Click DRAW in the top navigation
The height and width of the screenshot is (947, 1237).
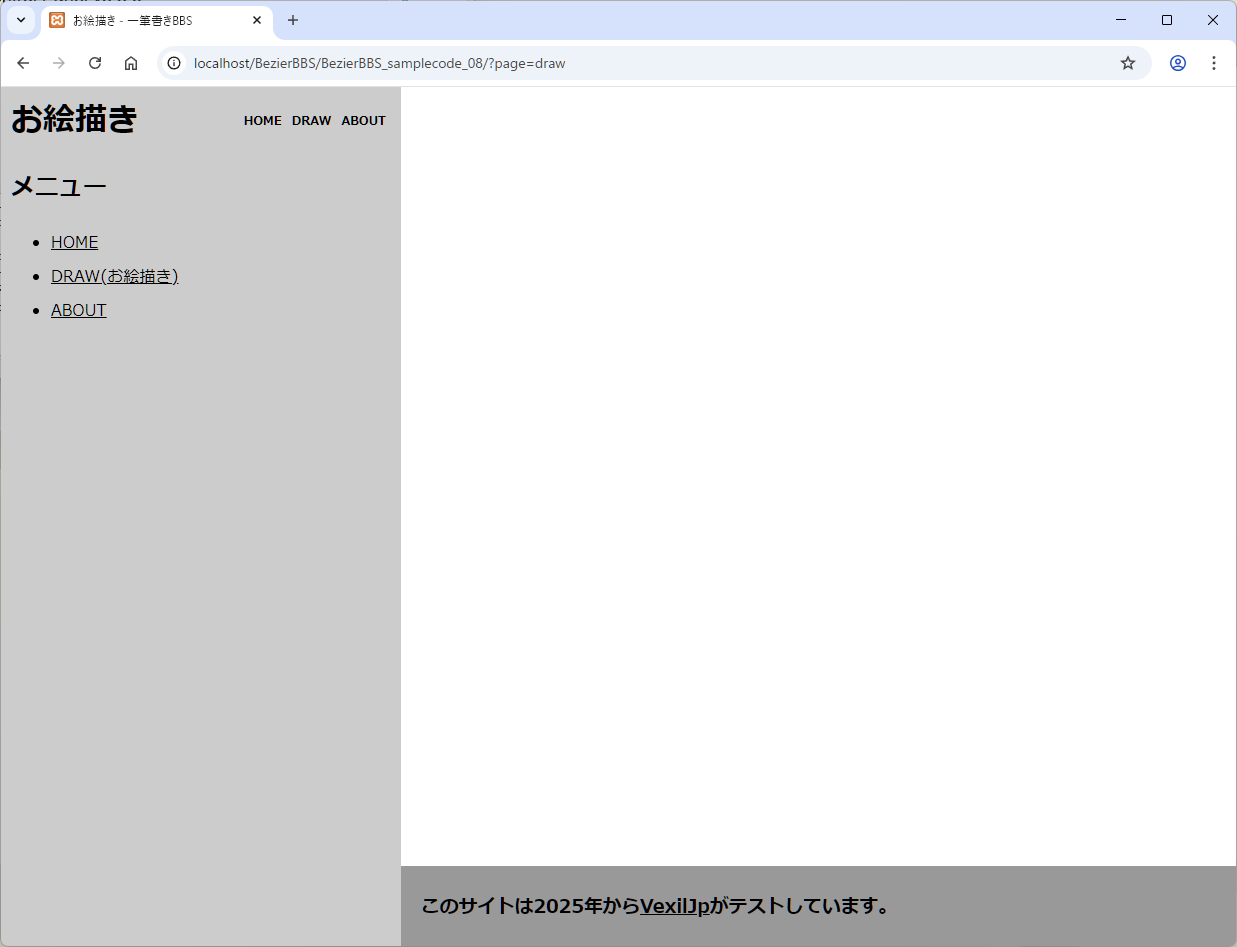tap(311, 121)
